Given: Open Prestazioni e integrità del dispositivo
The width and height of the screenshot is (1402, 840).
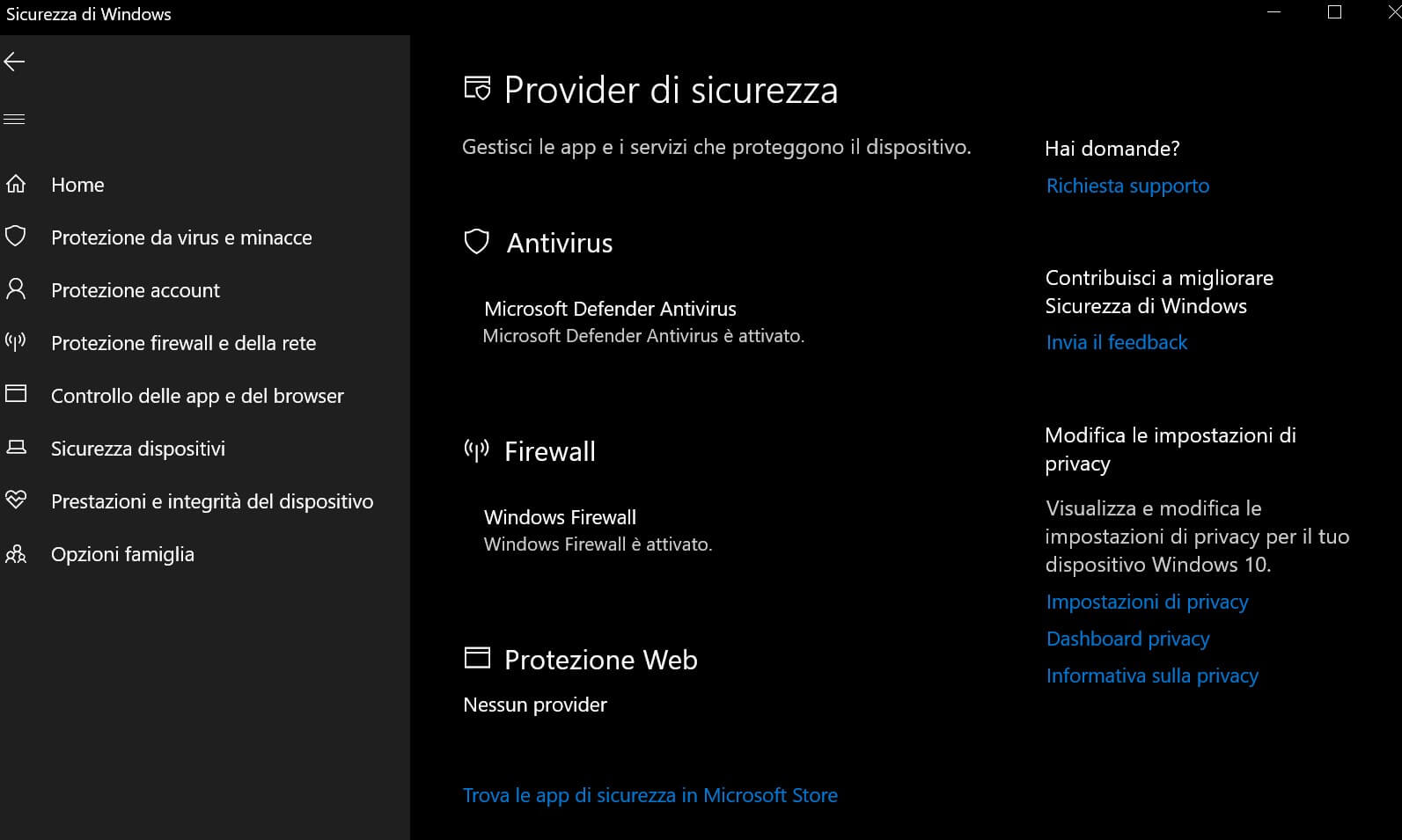Looking at the screenshot, I should tap(212, 501).
